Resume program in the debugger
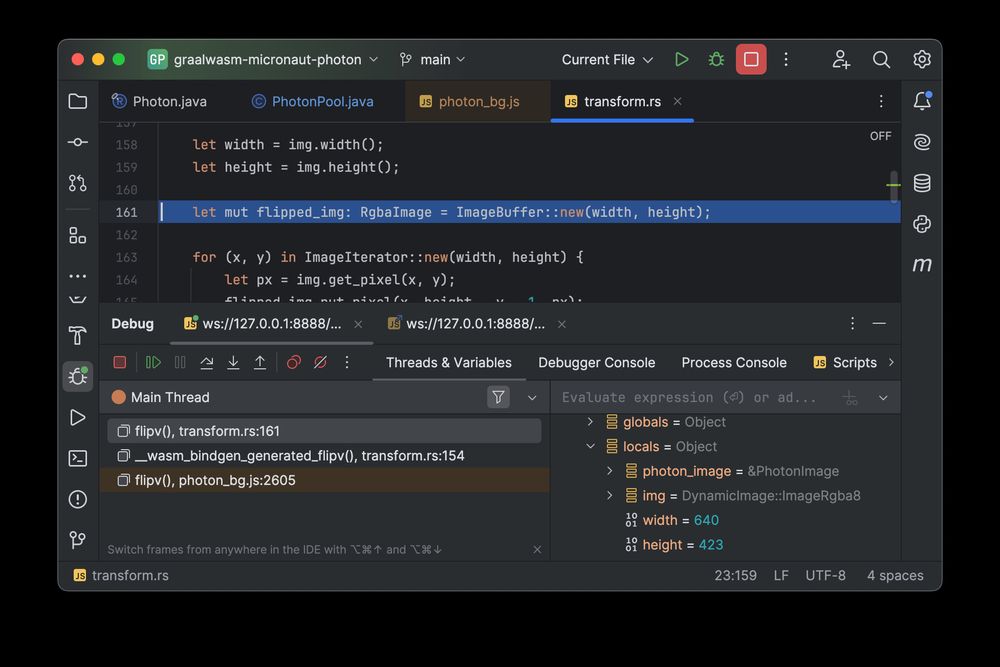1000x667 pixels. 153,362
